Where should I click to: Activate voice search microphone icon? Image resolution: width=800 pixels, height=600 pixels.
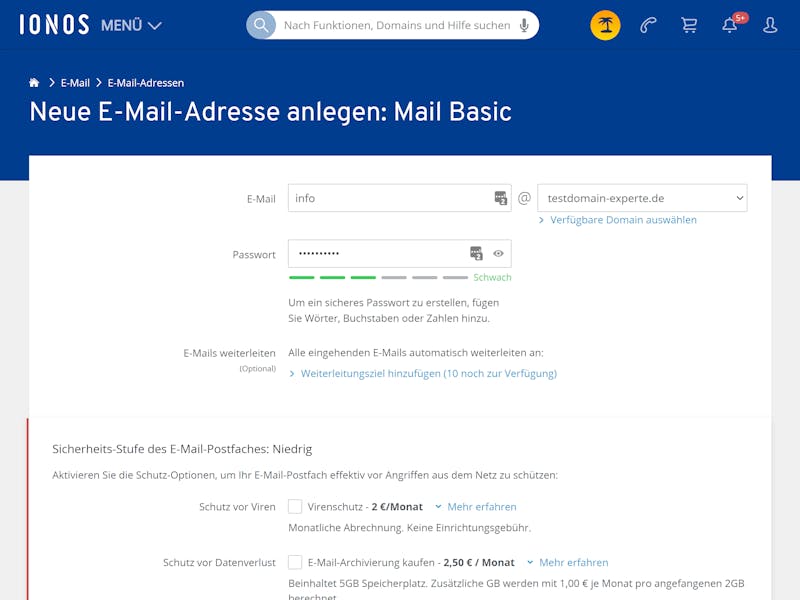click(x=524, y=25)
